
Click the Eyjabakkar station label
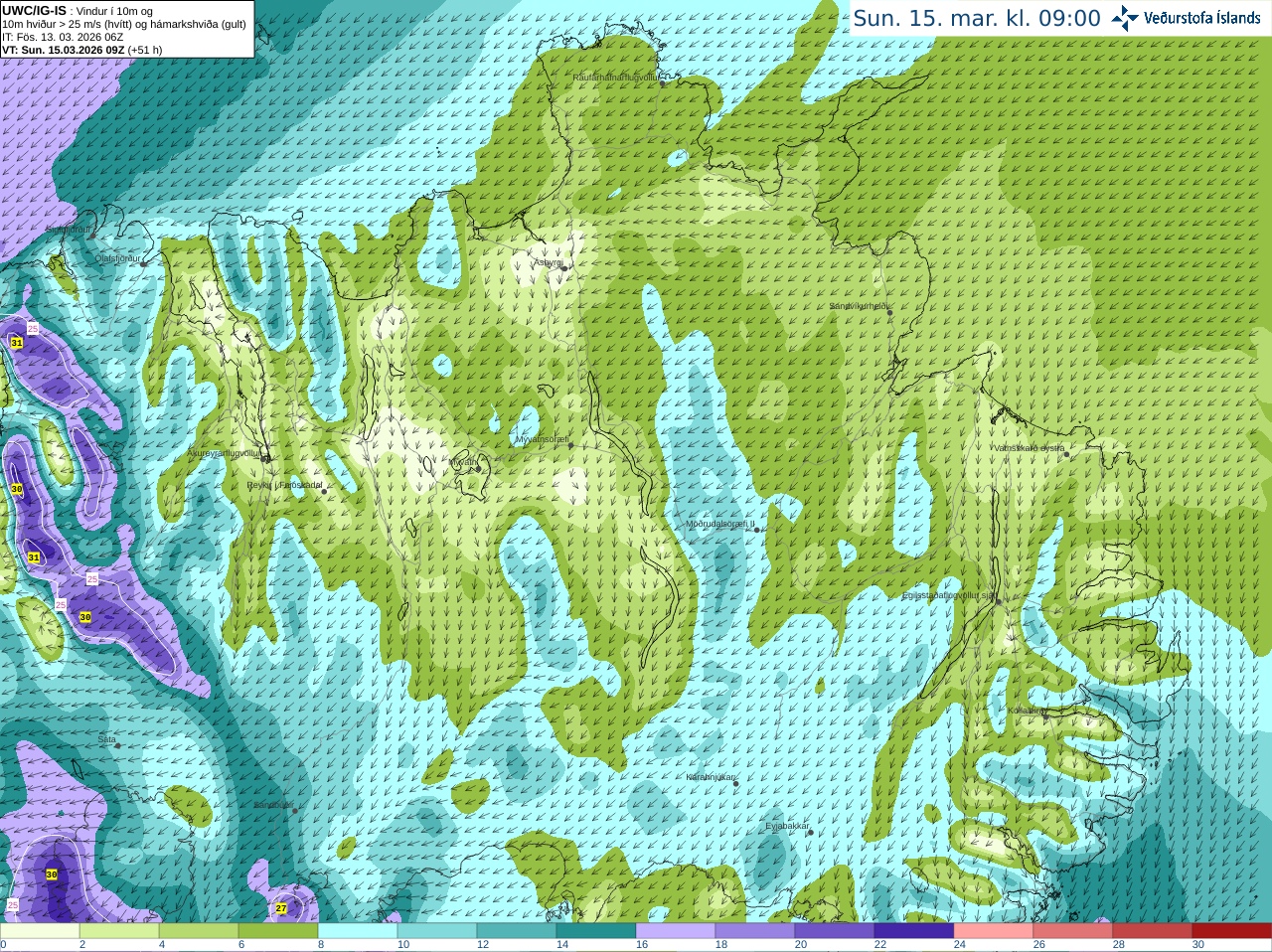pos(787,826)
